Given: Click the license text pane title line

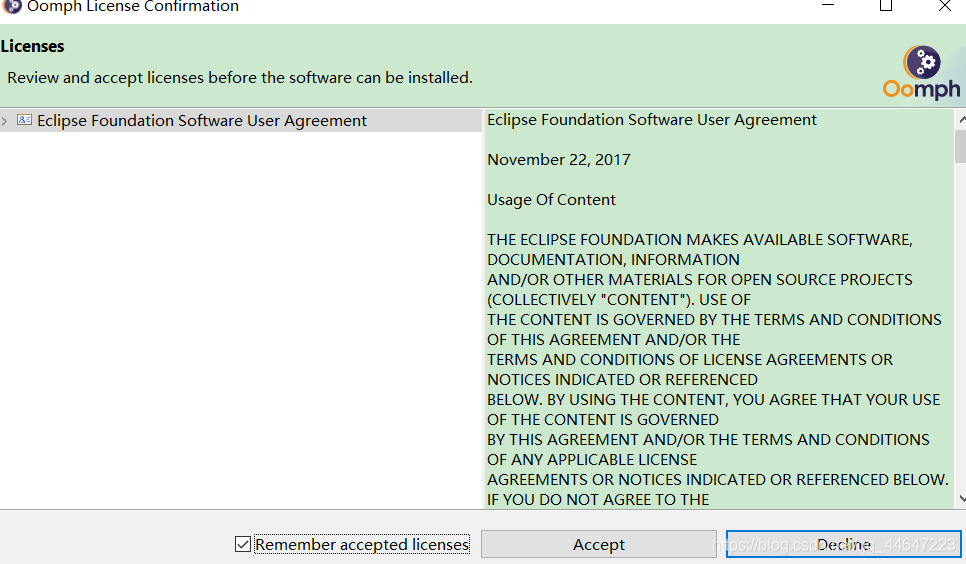Looking at the screenshot, I should 652,120.
